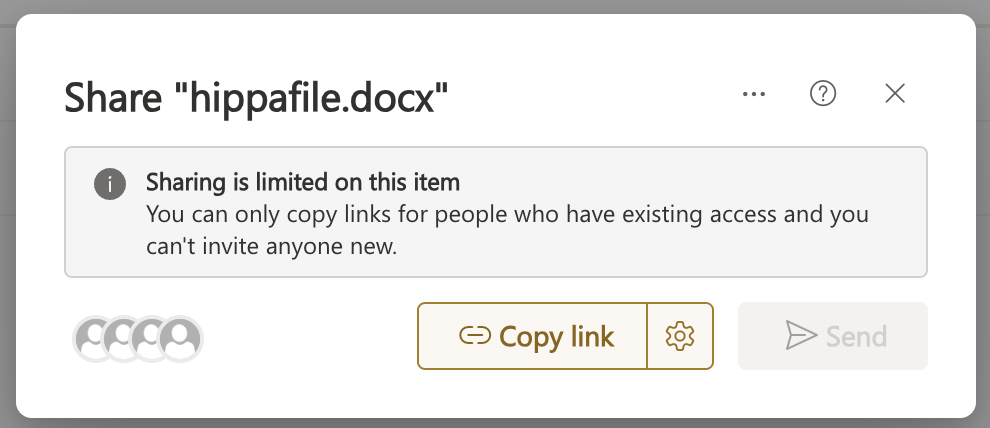
Task: Click the disabled Send button
Action: tap(832, 336)
